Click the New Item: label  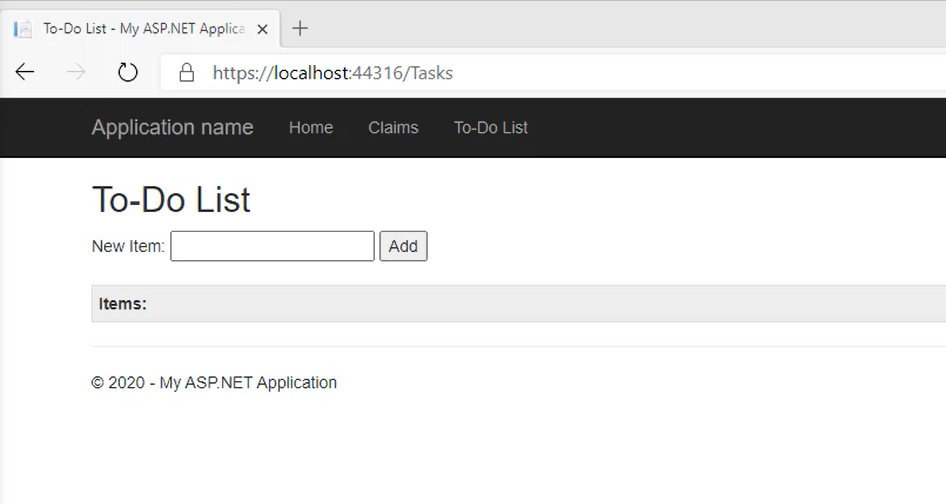(x=129, y=246)
